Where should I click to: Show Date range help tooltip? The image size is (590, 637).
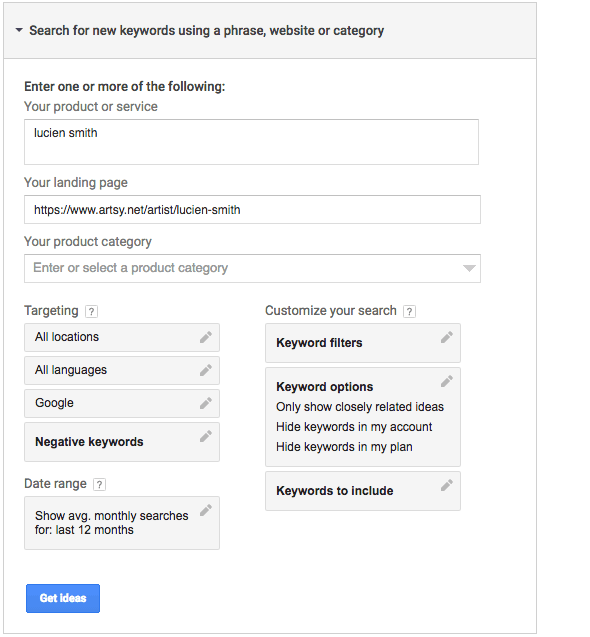(x=99, y=484)
